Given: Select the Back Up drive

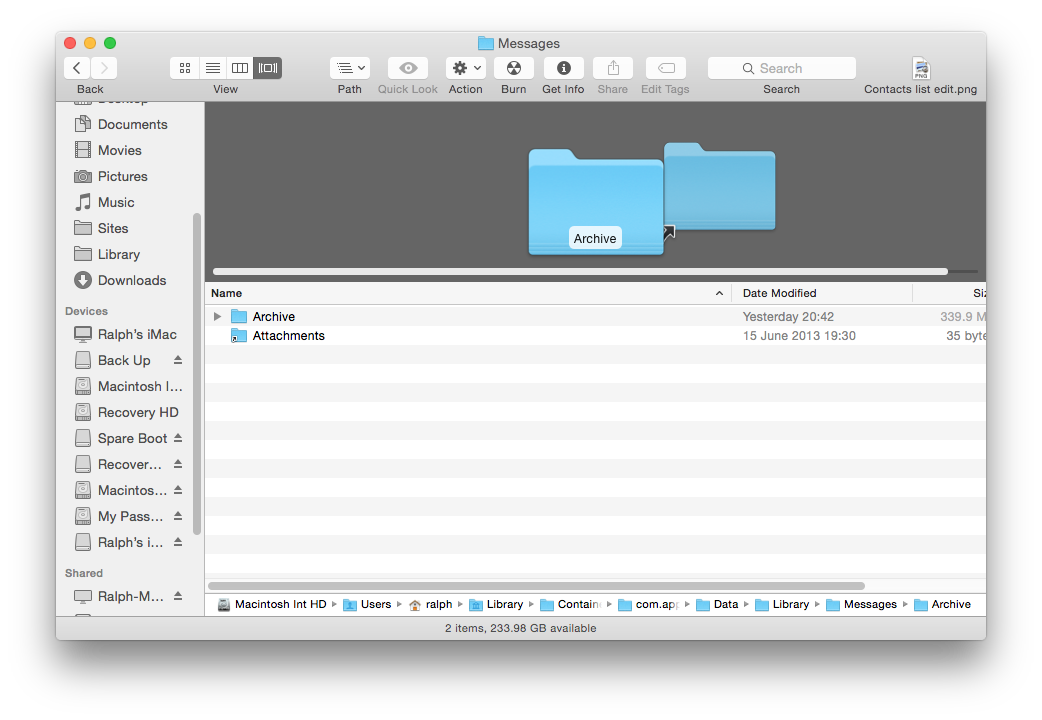Looking at the screenshot, I should tap(124, 360).
